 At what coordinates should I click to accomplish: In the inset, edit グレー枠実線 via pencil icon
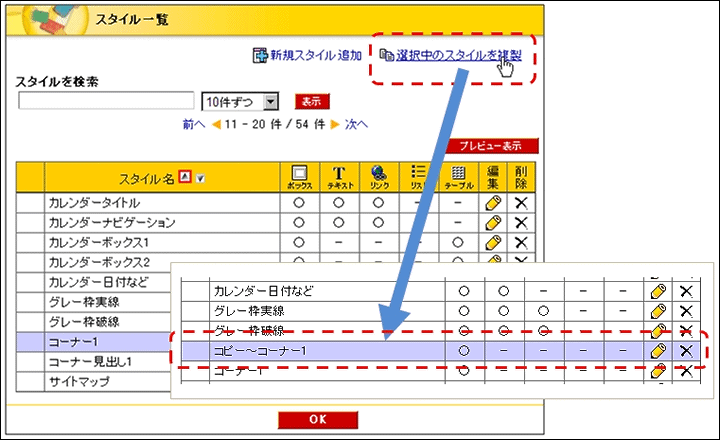point(658,311)
